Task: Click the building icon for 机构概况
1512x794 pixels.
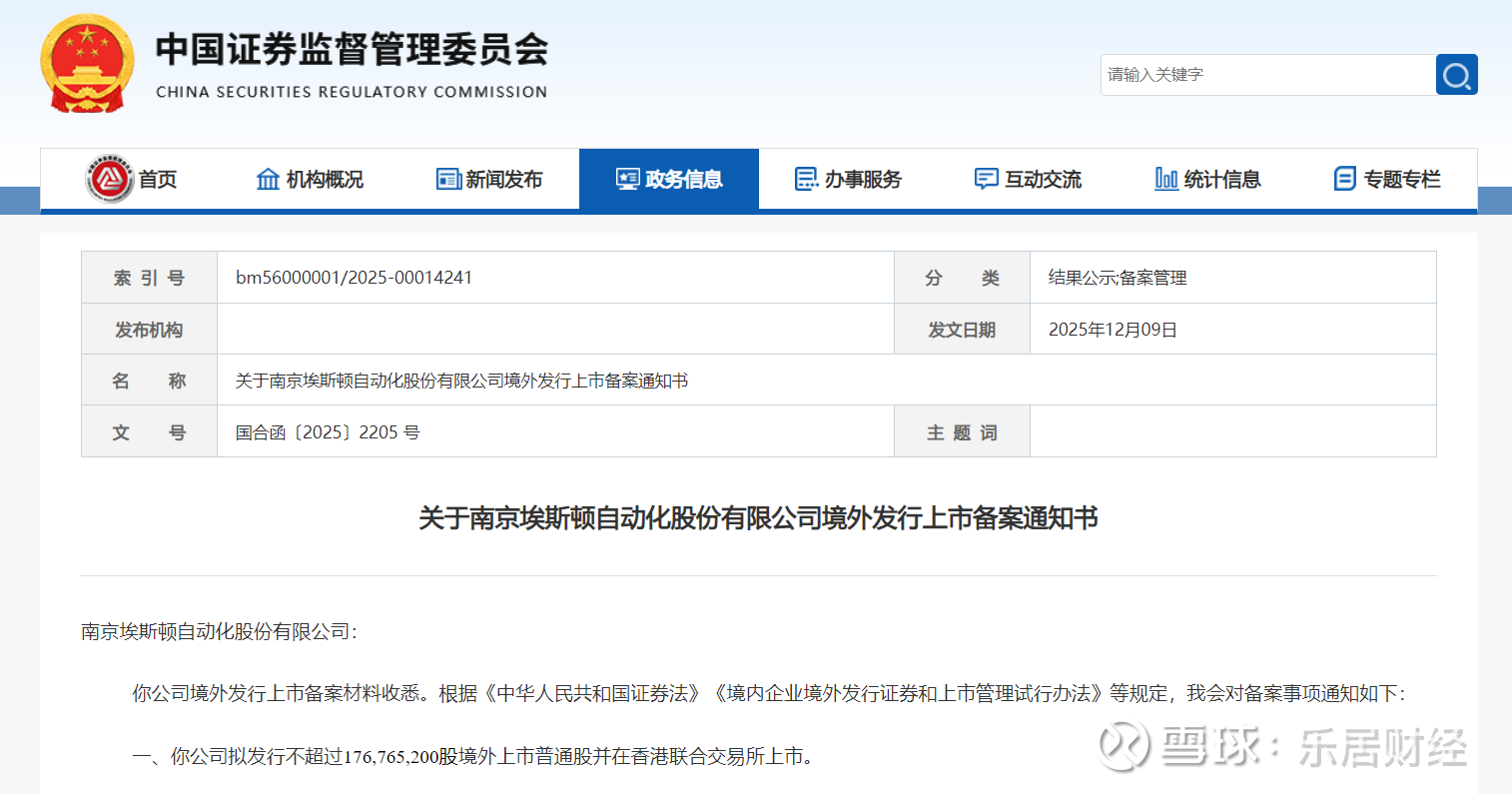Action: 268,179
